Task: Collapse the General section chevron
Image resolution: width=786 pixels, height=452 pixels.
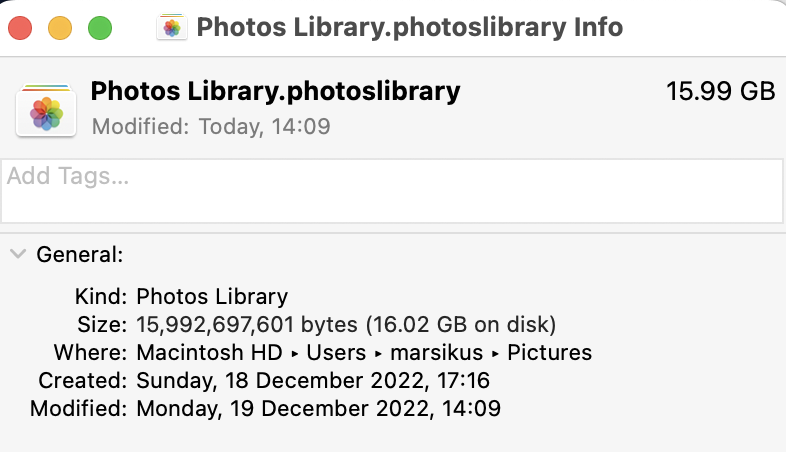Action: point(17,254)
